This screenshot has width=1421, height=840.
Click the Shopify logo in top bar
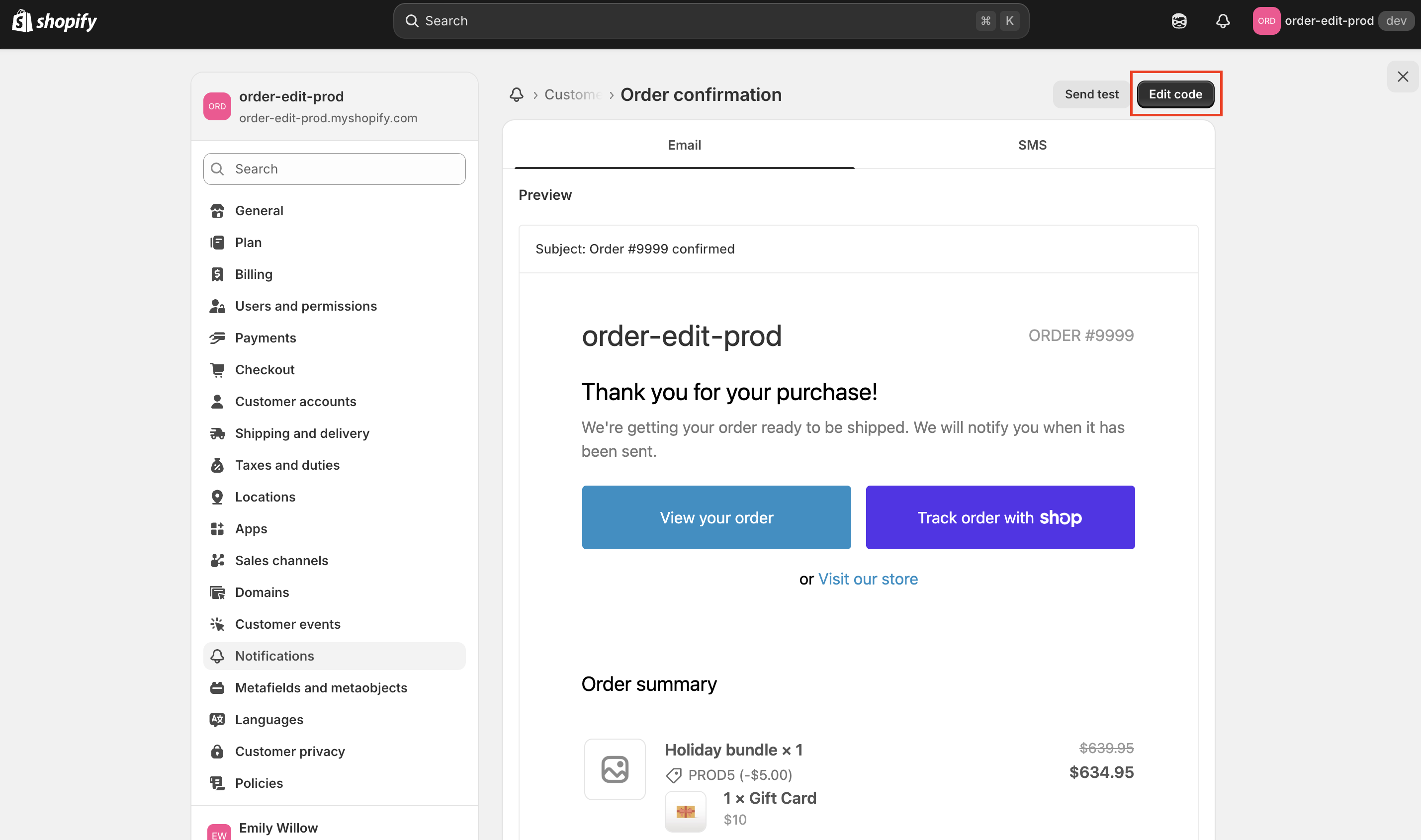click(x=54, y=21)
